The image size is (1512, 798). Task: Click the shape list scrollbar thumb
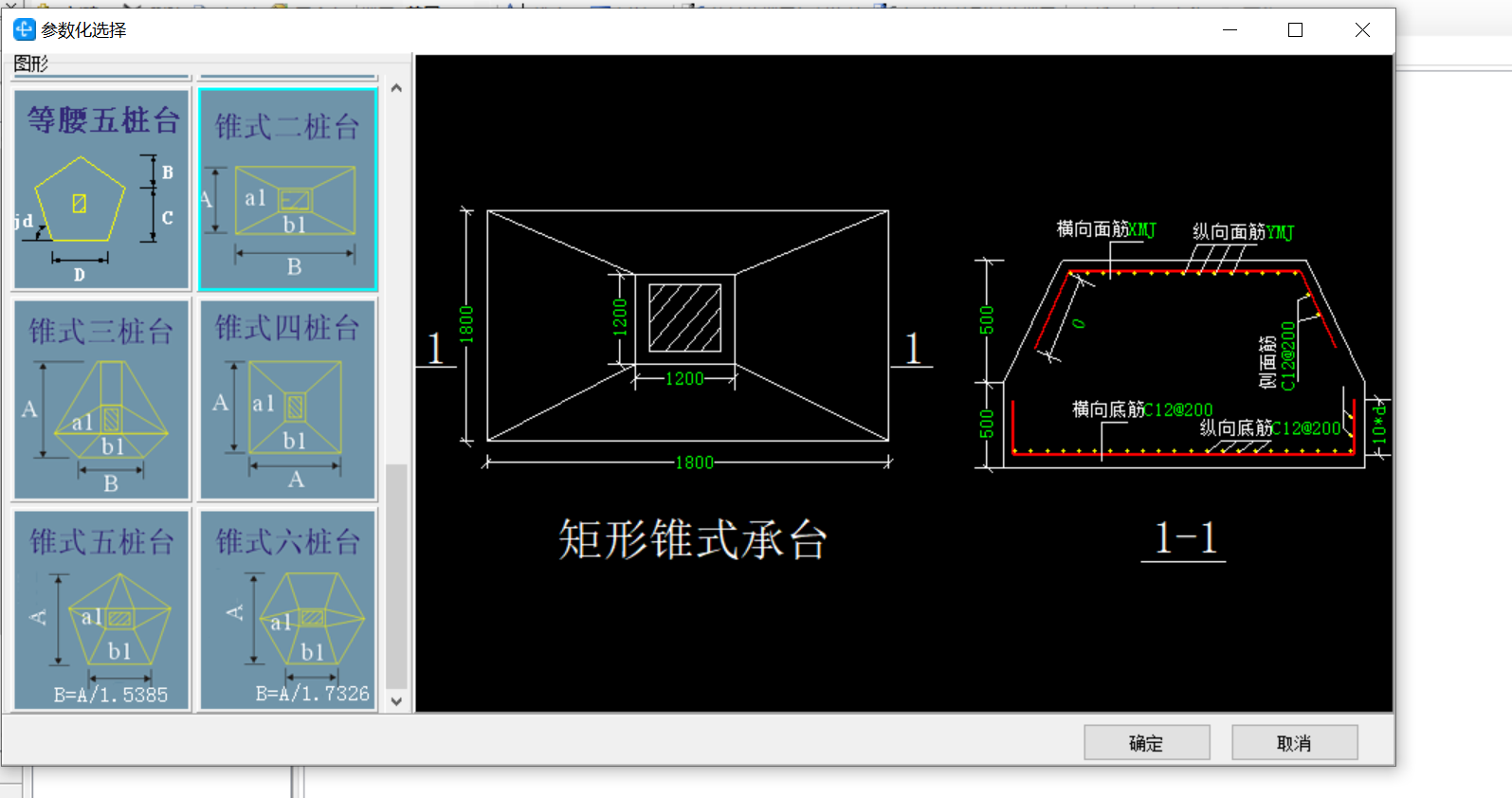396,576
